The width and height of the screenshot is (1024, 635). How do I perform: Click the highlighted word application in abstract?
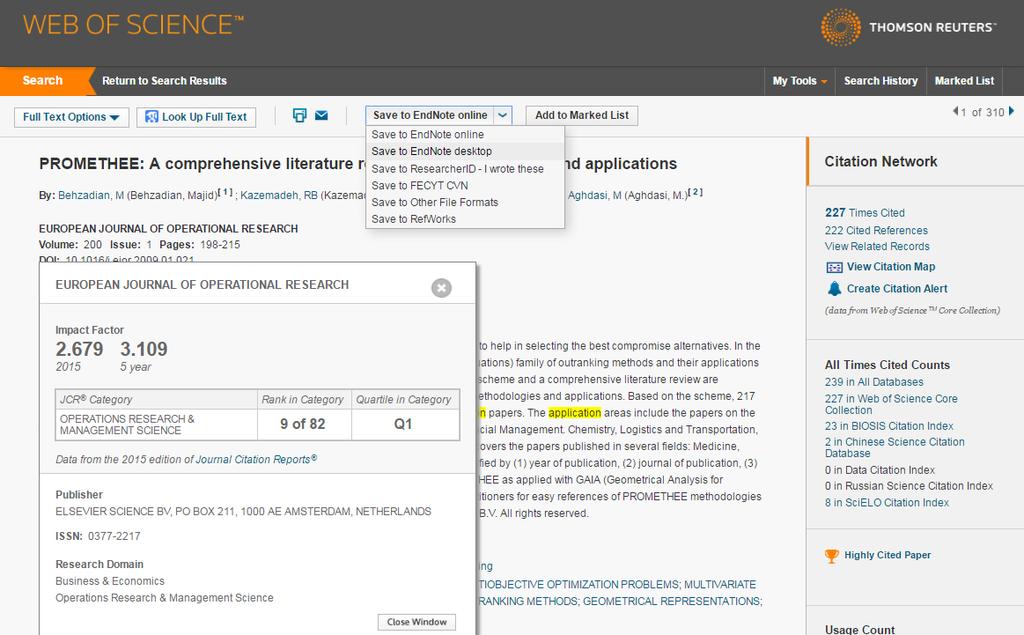pos(575,413)
